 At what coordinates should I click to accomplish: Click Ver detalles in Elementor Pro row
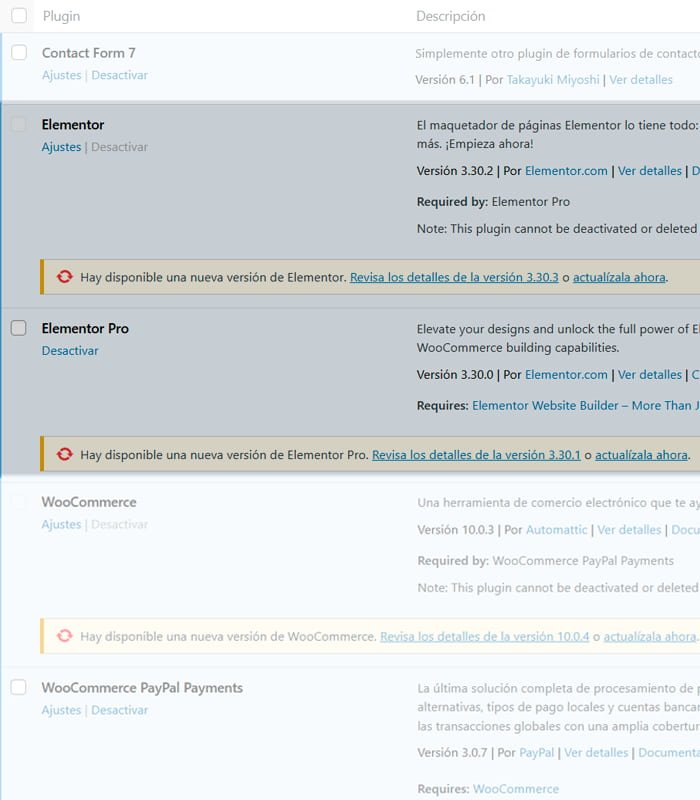(x=649, y=374)
